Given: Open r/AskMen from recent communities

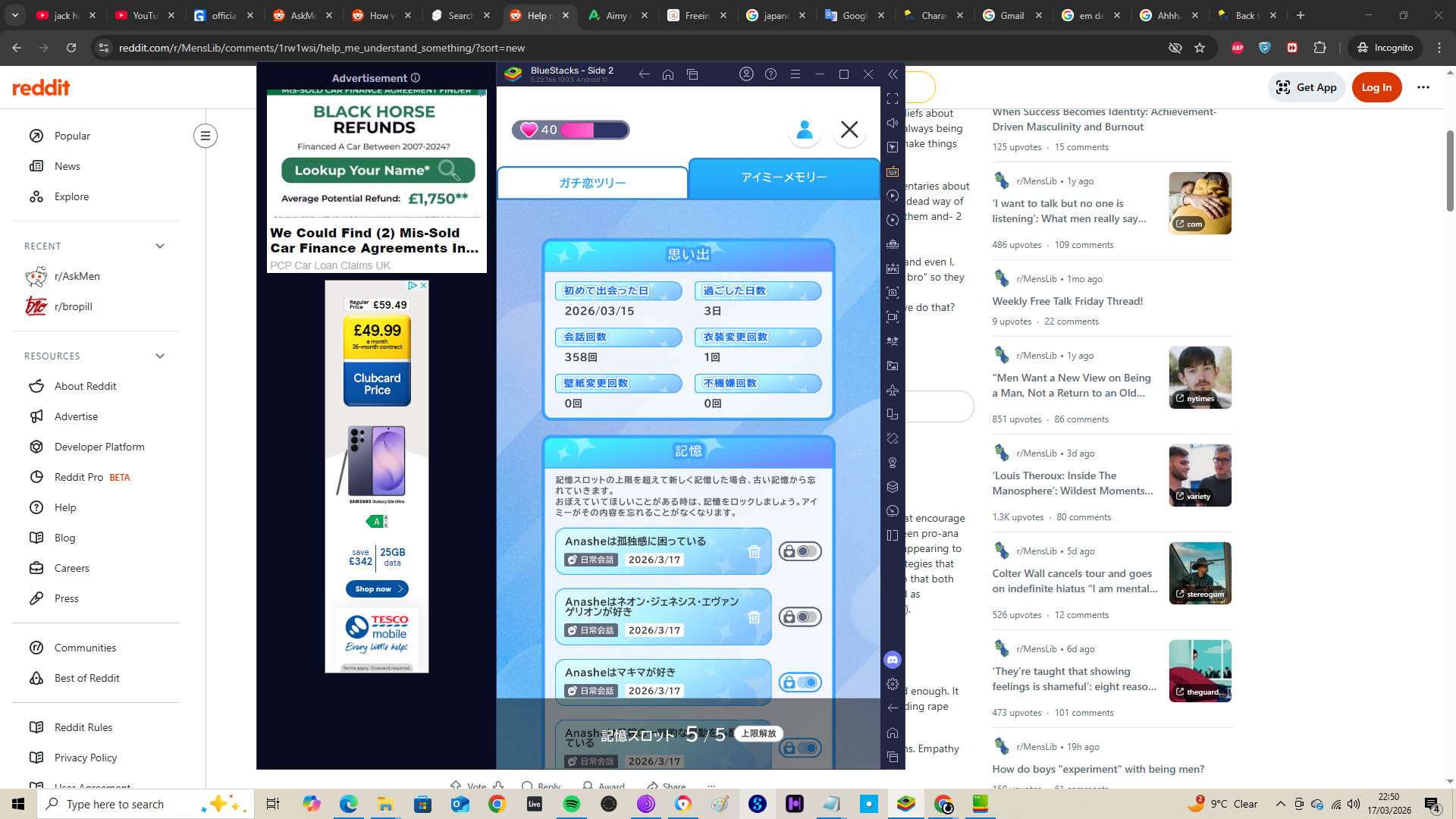Looking at the screenshot, I should 77,276.
